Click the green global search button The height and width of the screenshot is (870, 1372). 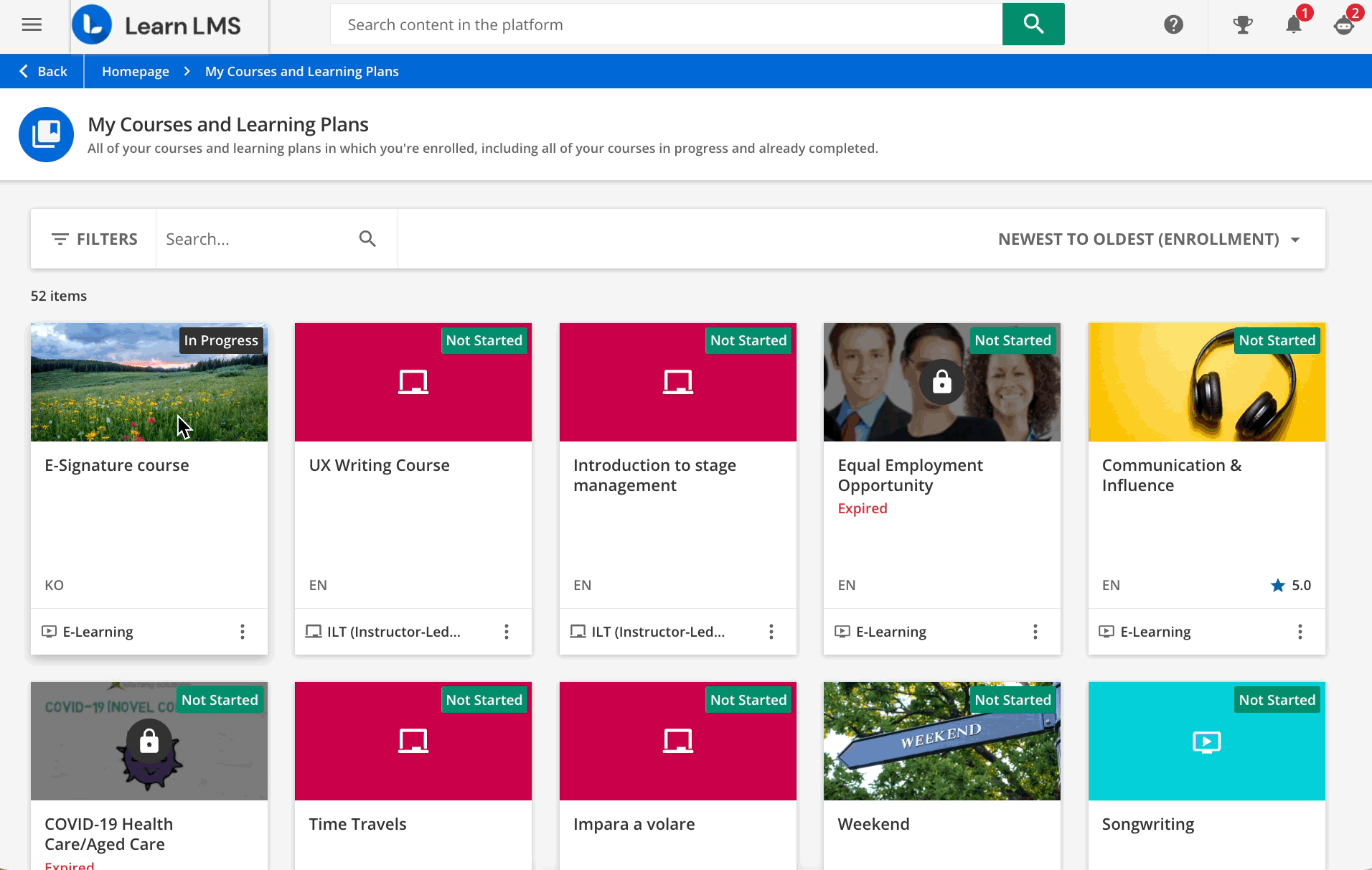pos(1033,24)
